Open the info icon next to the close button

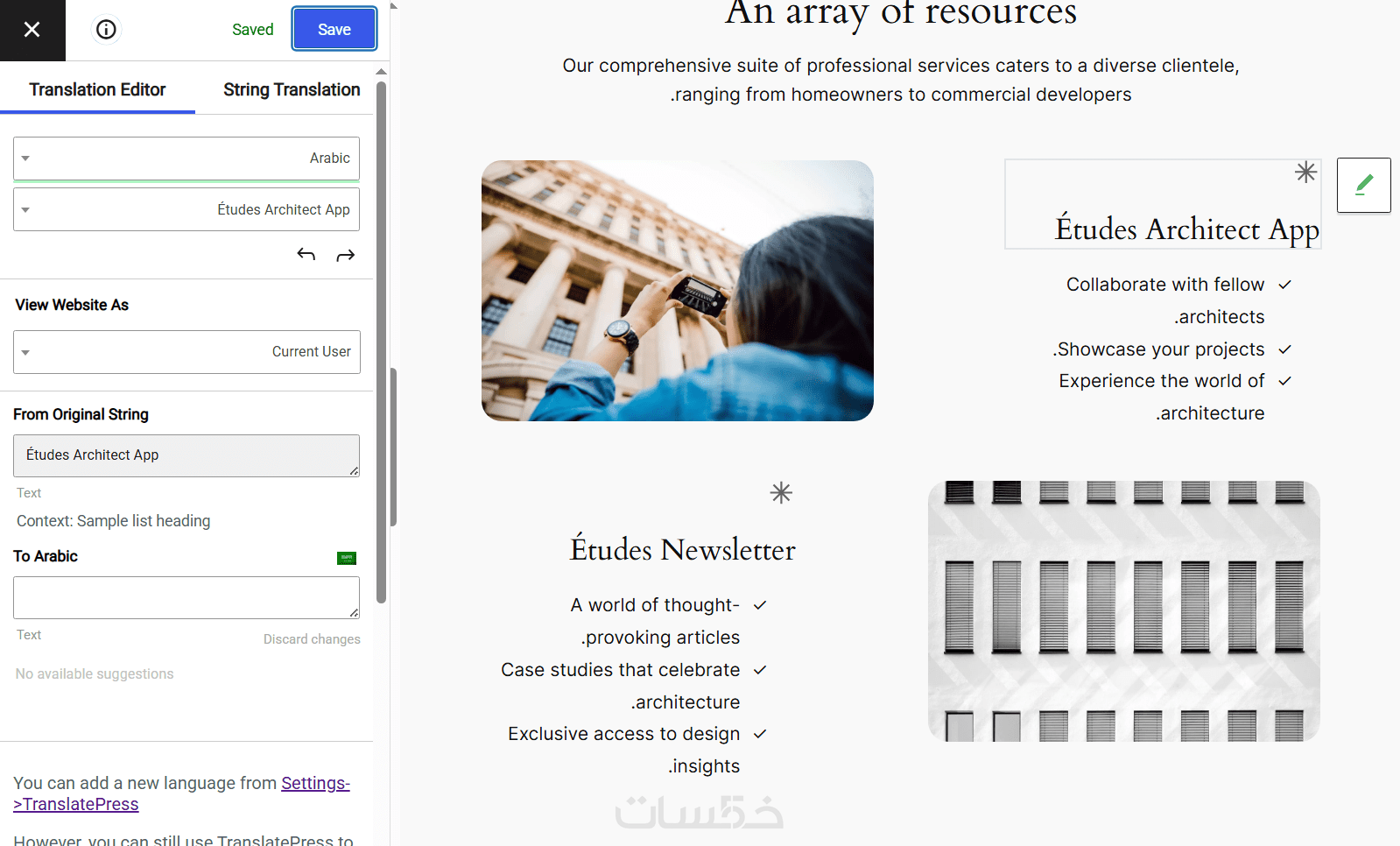pyautogui.click(x=106, y=30)
